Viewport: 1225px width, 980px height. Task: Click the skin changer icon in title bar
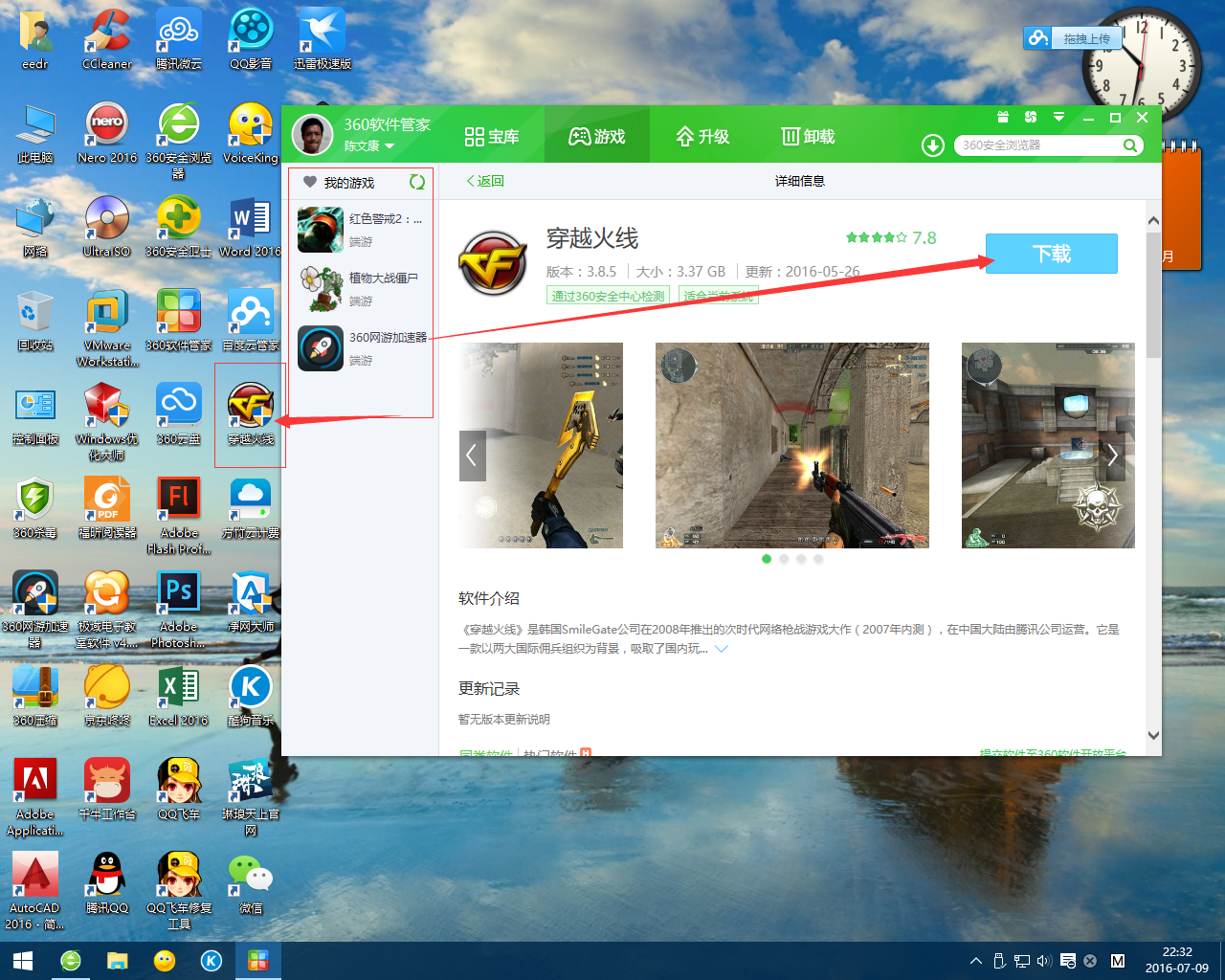click(1031, 117)
